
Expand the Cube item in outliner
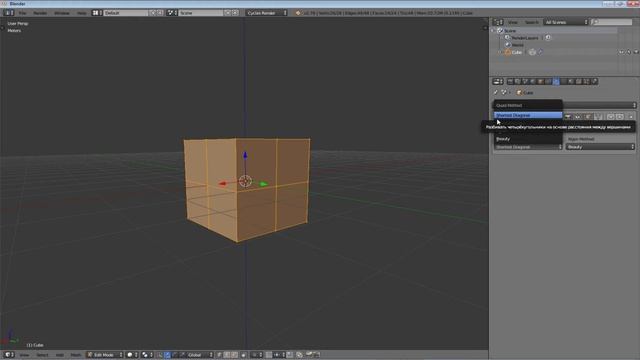tap(500, 52)
